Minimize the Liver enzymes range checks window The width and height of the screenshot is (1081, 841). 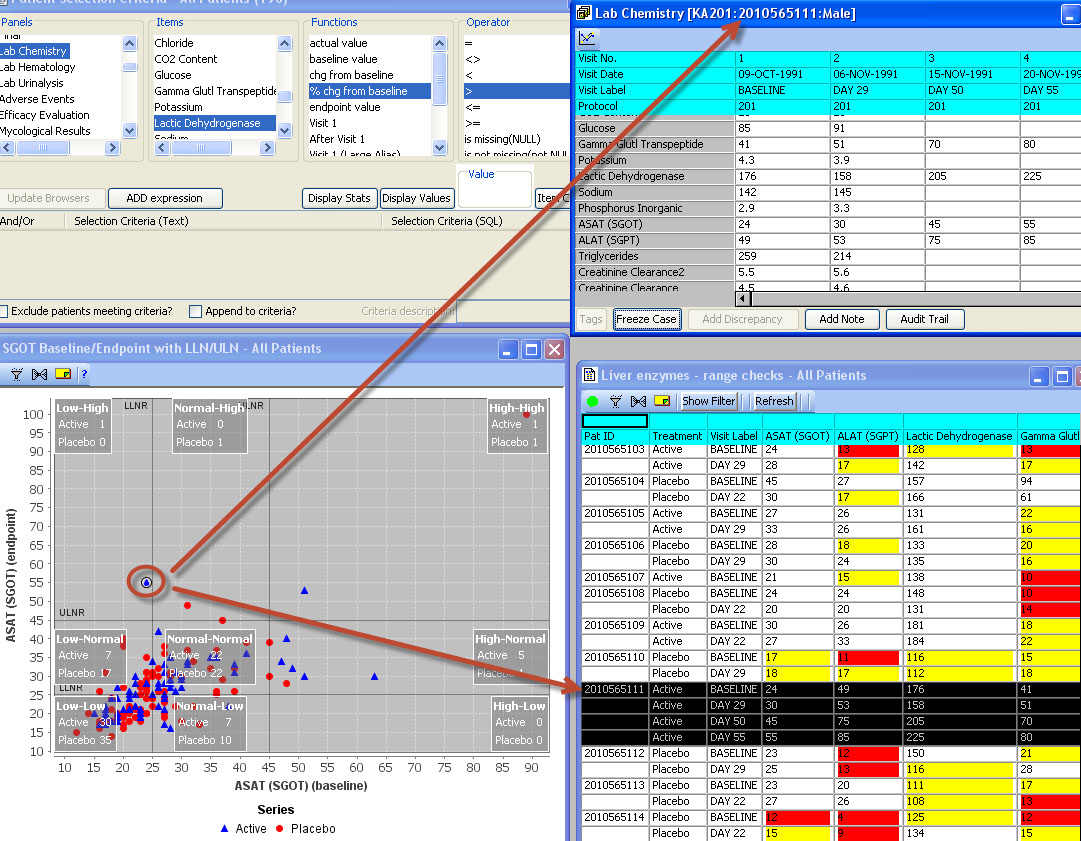point(1039,376)
